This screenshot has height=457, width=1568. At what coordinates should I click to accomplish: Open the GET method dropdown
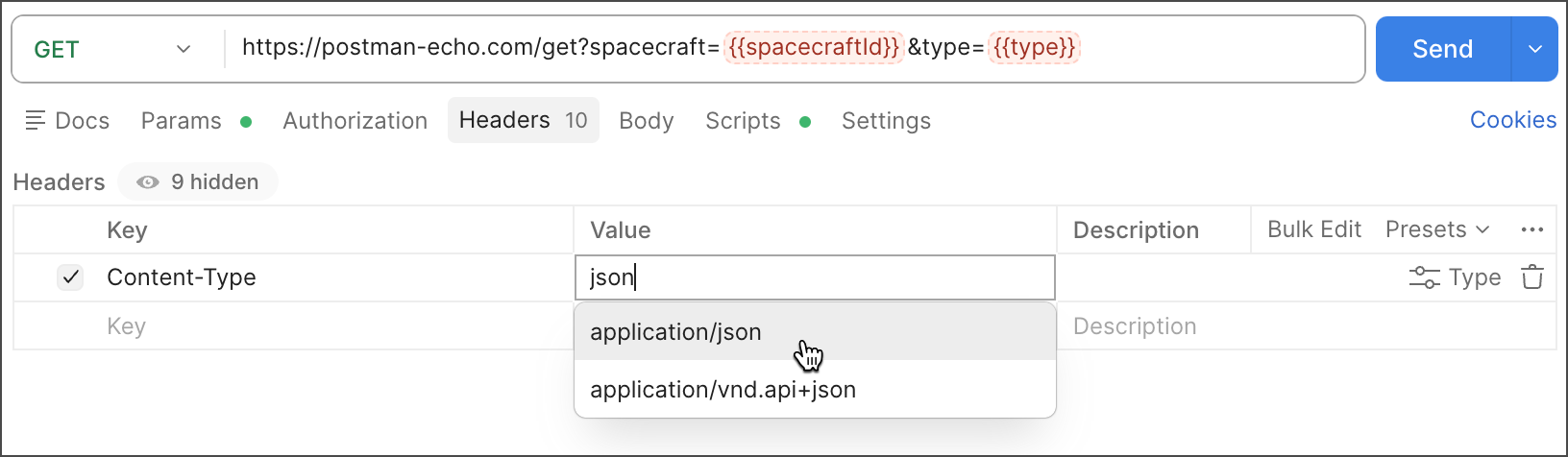tap(113, 50)
